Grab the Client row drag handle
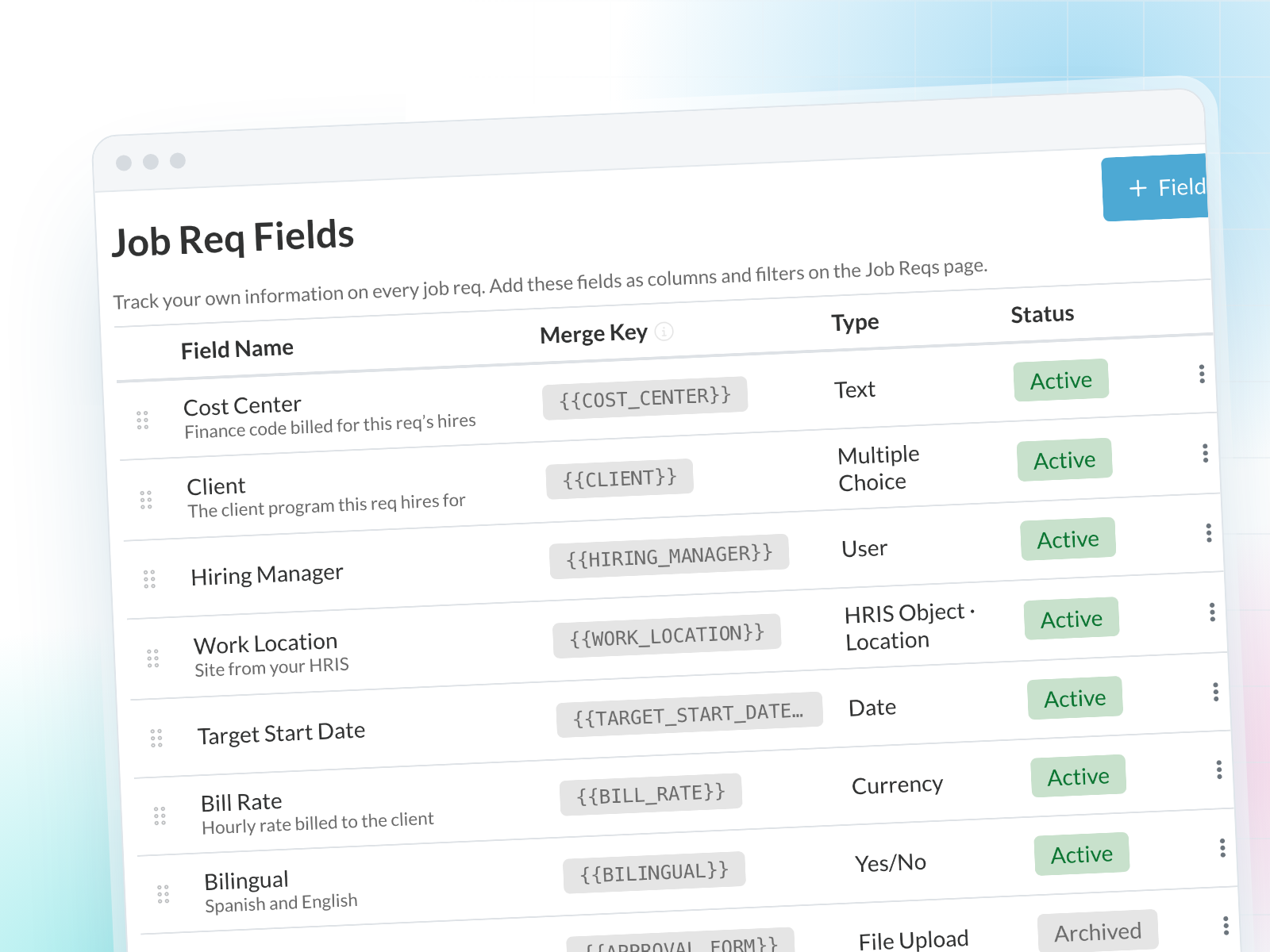 tap(146, 500)
